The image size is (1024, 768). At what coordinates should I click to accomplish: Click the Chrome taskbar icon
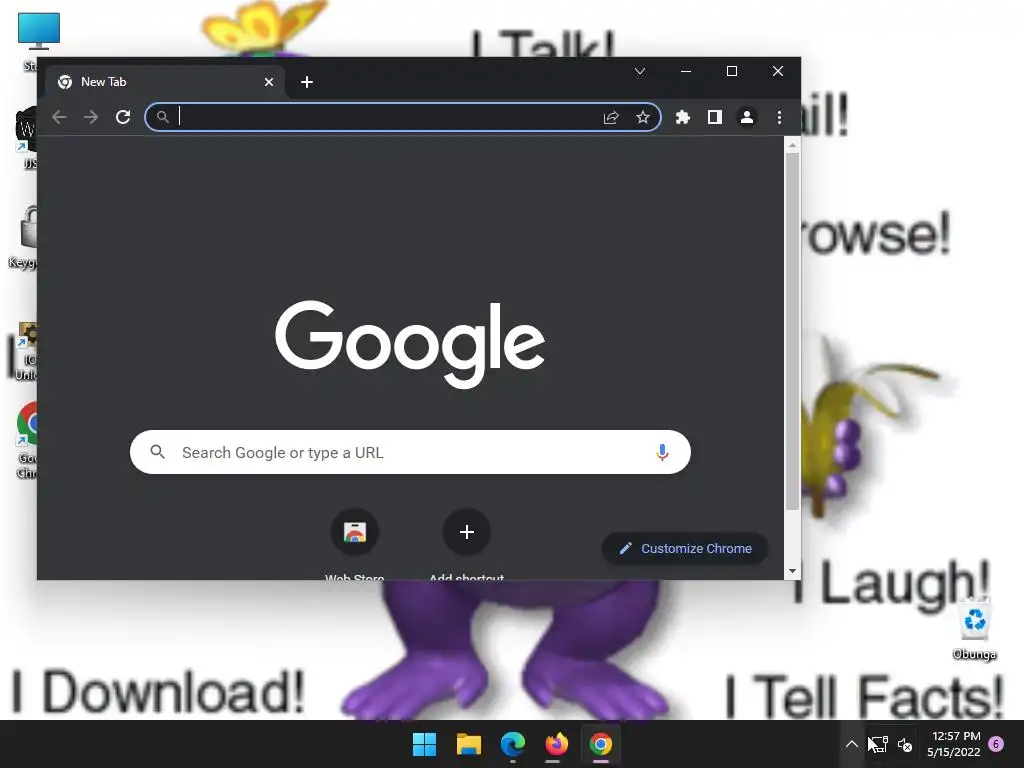(601, 744)
